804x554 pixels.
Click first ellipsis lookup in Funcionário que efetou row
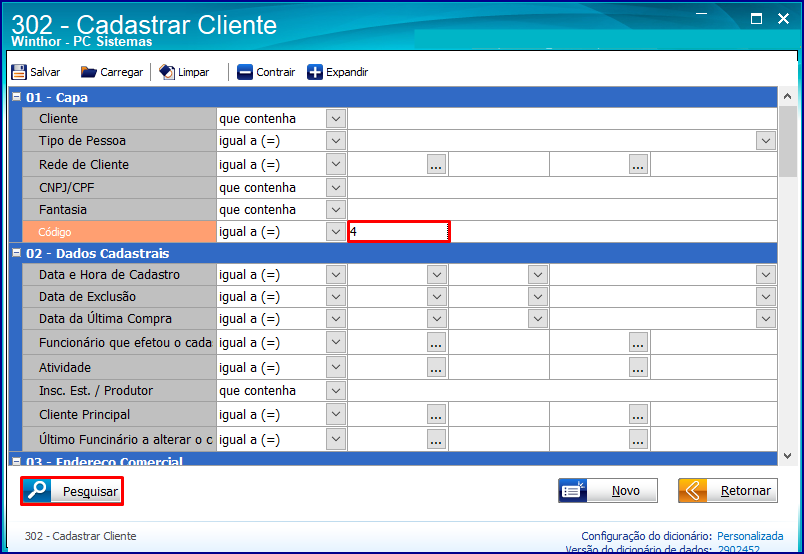tap(436, 342)
